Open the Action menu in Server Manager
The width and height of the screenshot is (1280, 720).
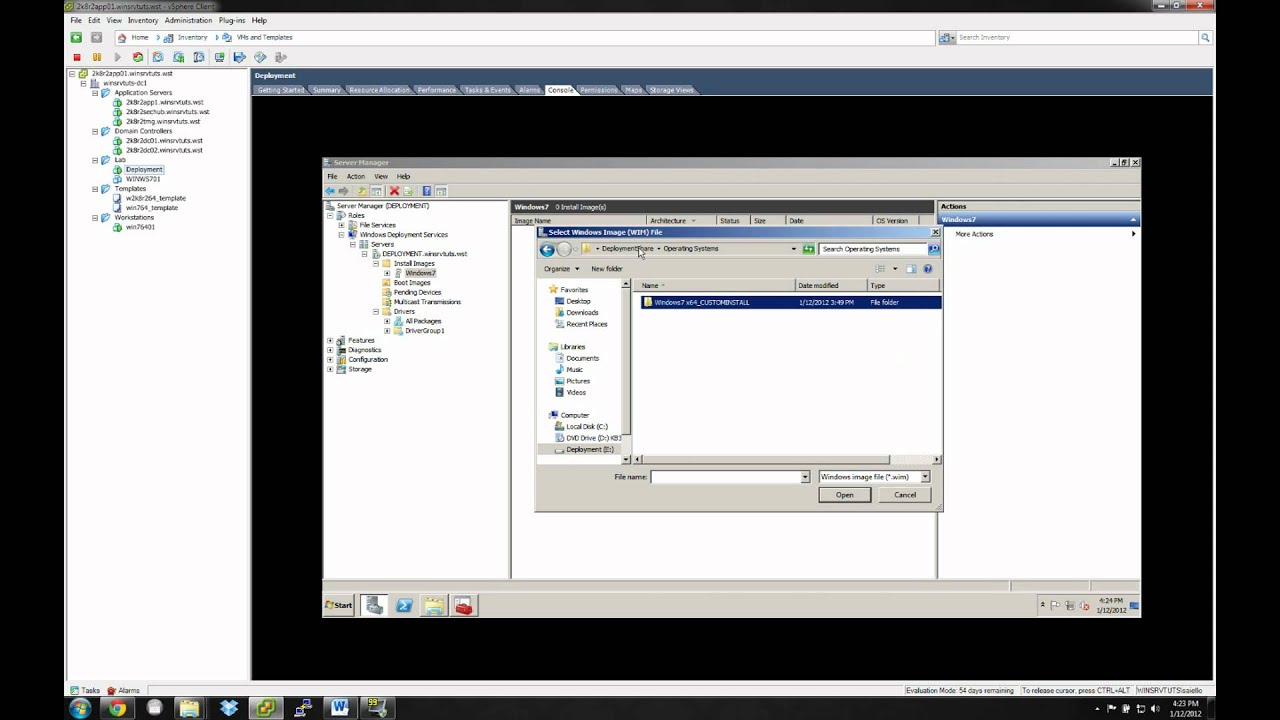(355, 176)
